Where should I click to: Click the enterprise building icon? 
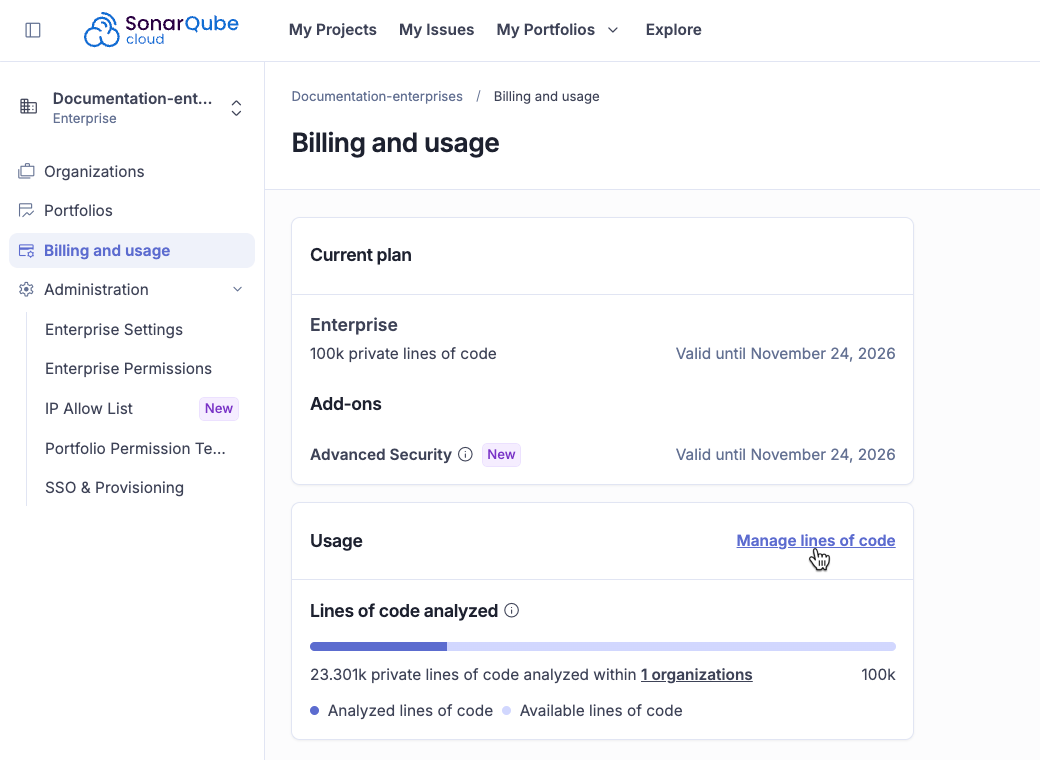pyautogui.click(x=29, y=106)
